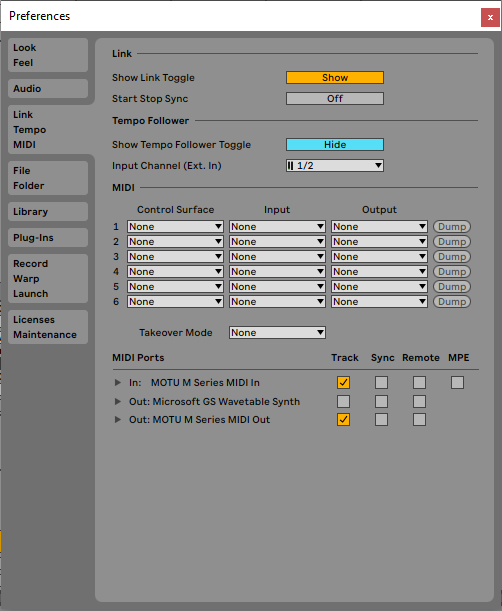Expand the MOTU M Series MIDI Out port
Viewport: 502px width, 611px height.
pos(117,420)
